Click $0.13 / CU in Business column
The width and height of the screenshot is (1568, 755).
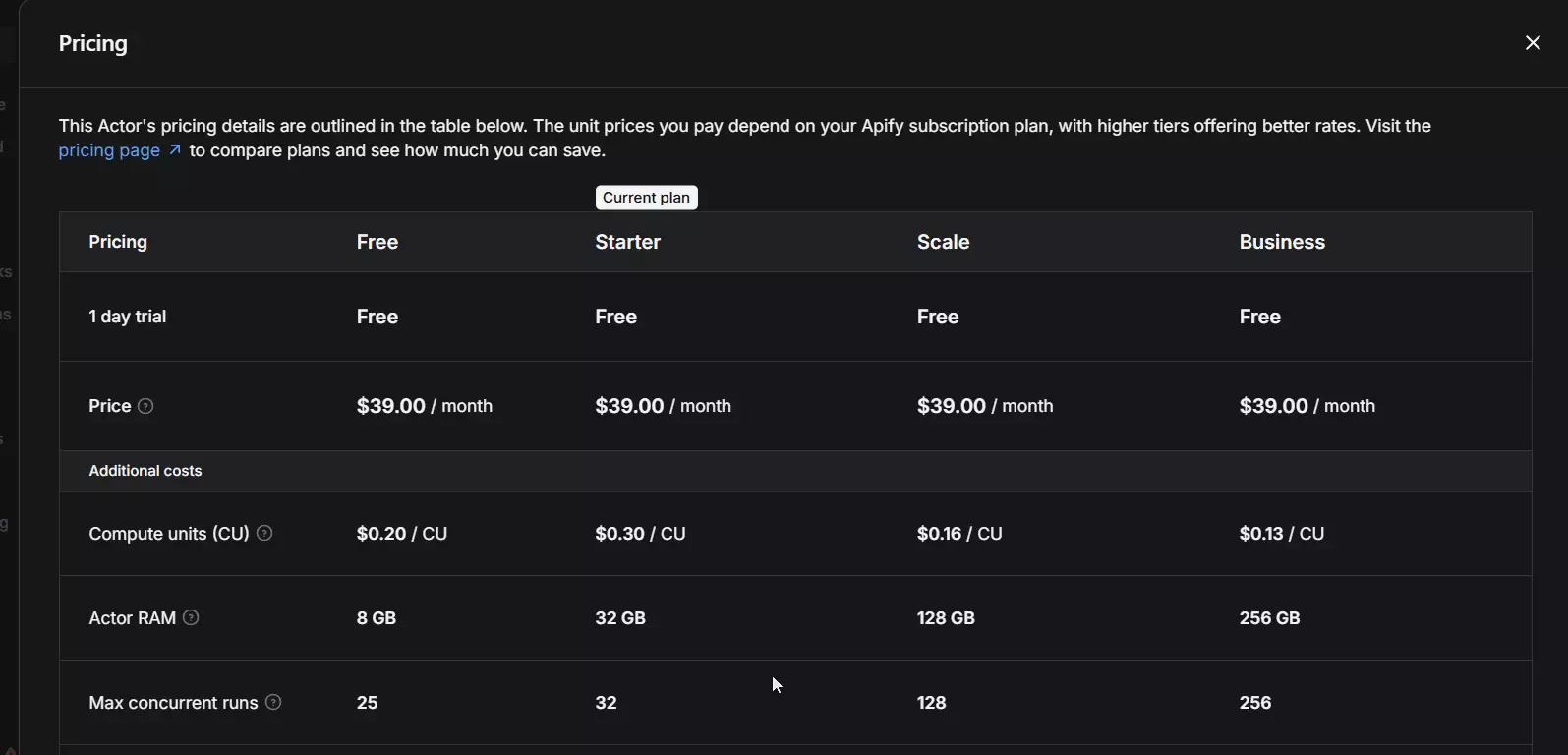click(1282, 534)
